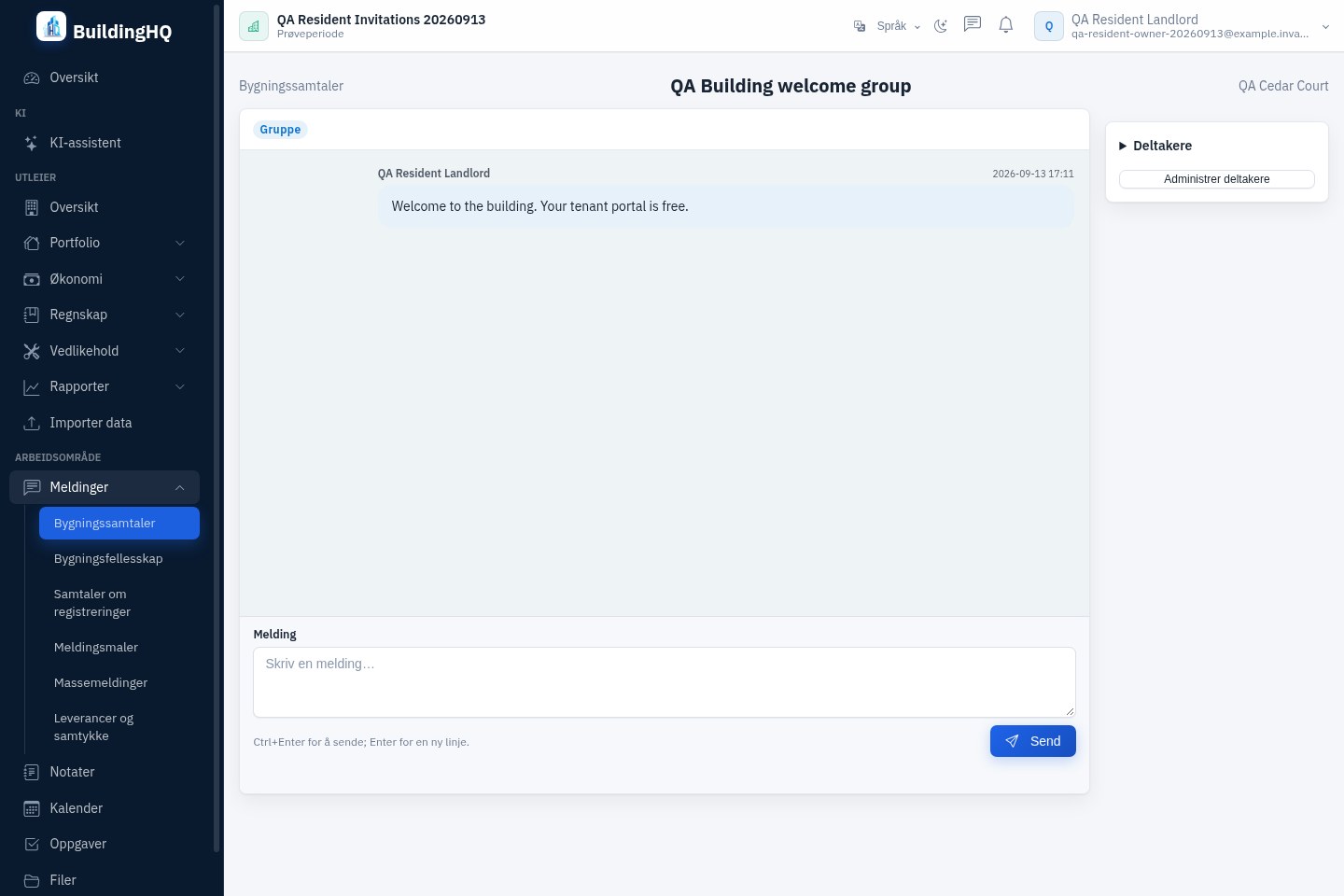Open the messages icon in top bar
Image resolution: width=1344 pixels, height=896 pixels.
tap(973, 25)
